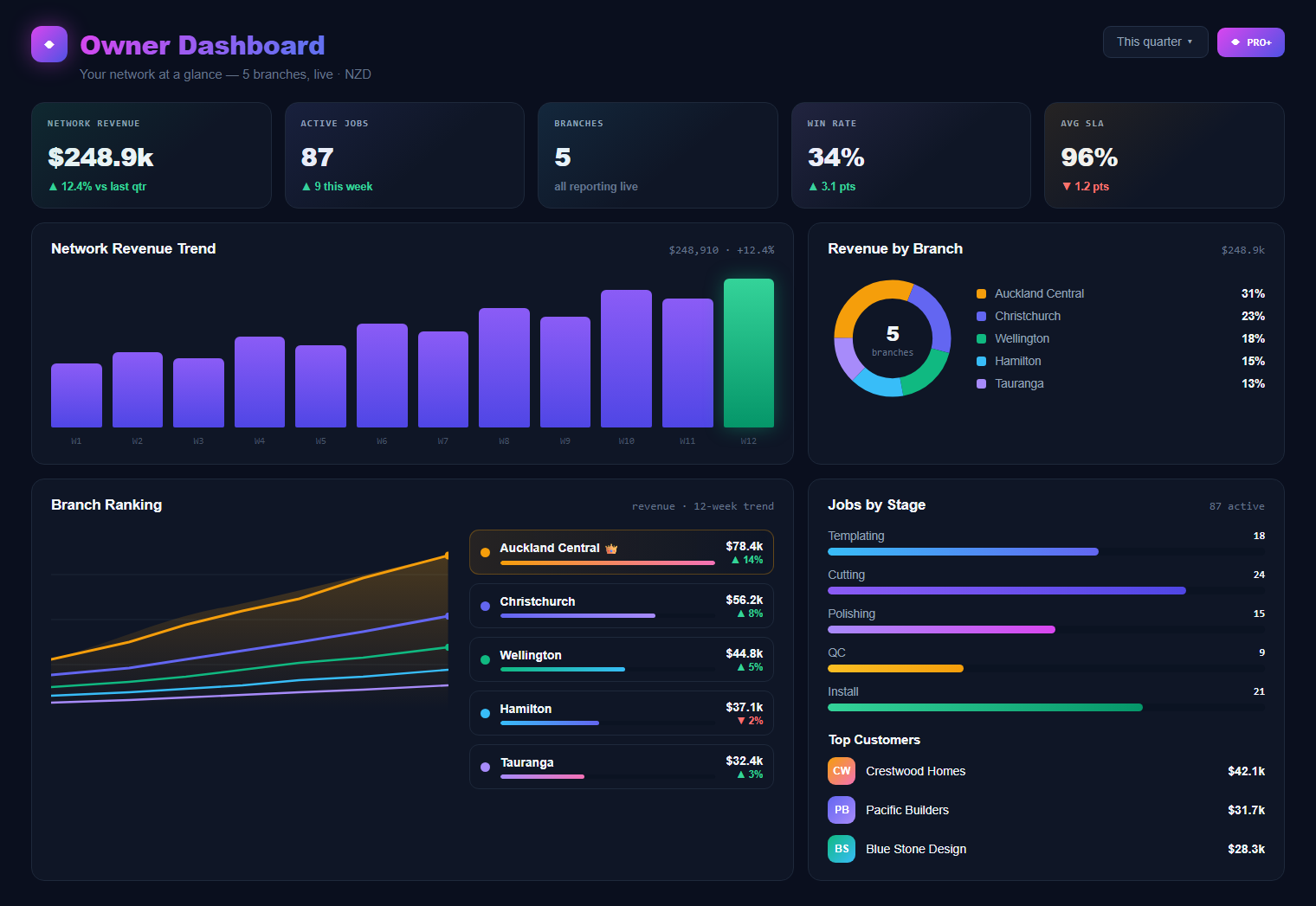The height and width of the screenshot is (906, 1316).
Task: Select the Wellington ranking row
Action: [x=621, y=659]
